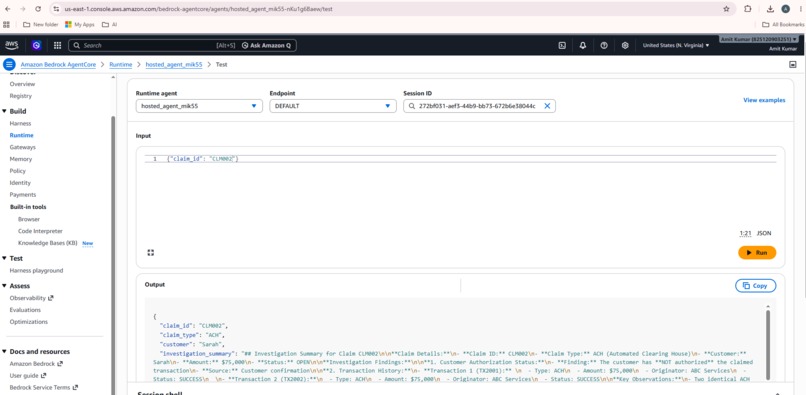Copy the output
The image size is (806, 395).
click(x=756, y=286)
